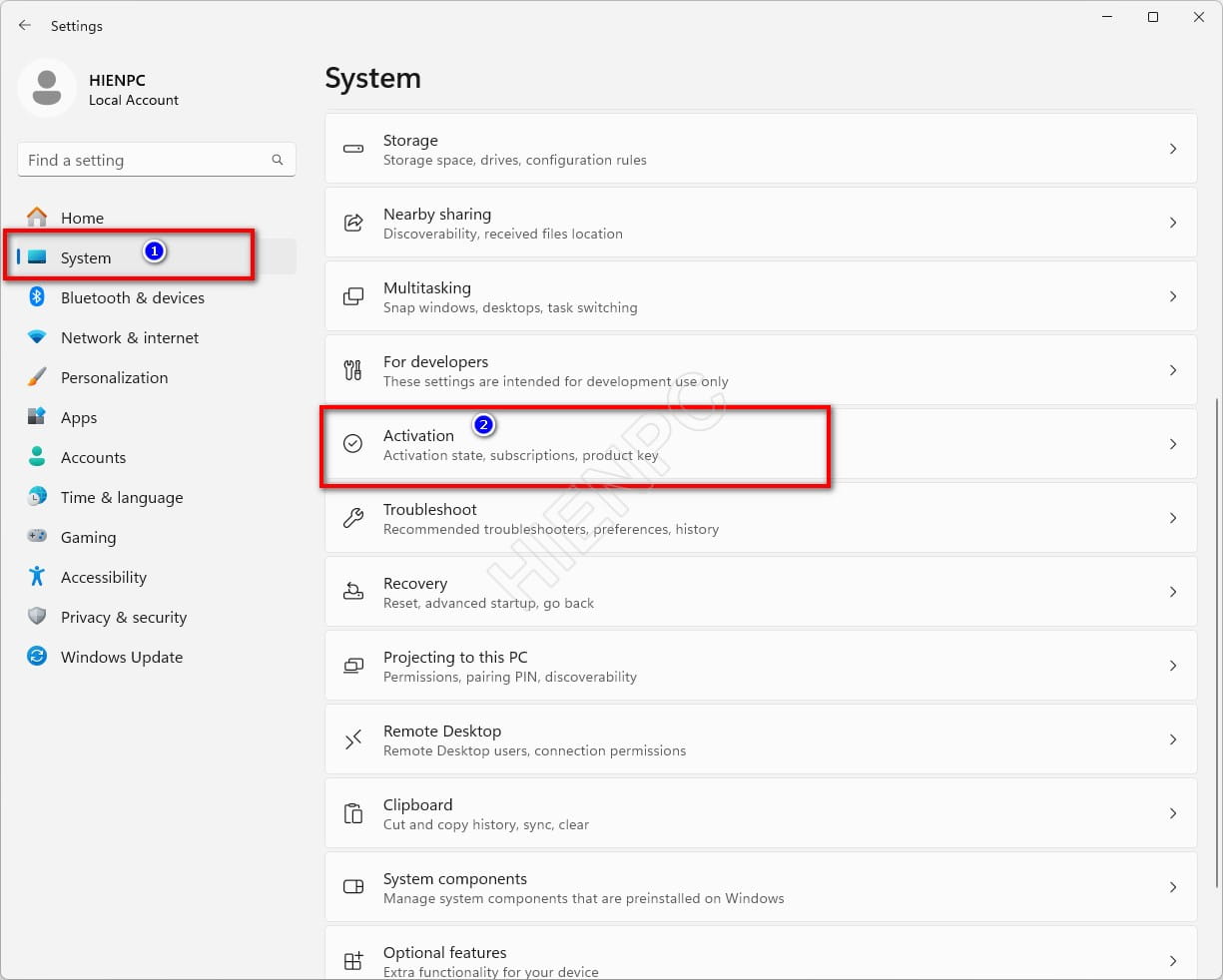Click the Storage drive icon
The height and width of the screenshot is (980, 1223).
(x=353, y=149)
